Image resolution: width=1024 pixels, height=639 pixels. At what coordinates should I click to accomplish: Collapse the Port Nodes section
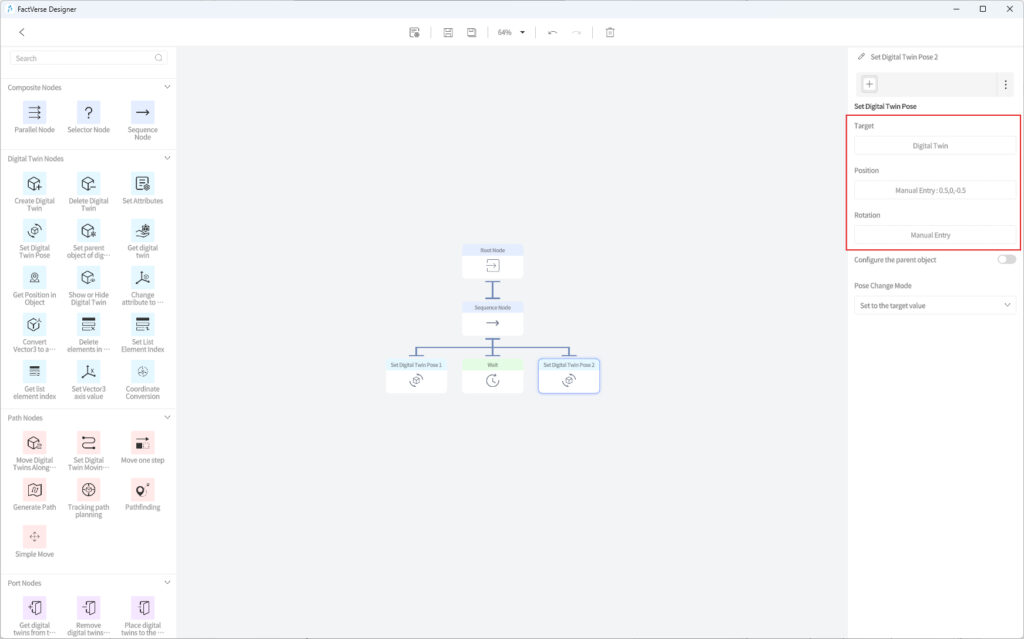[x=167, y=582]
